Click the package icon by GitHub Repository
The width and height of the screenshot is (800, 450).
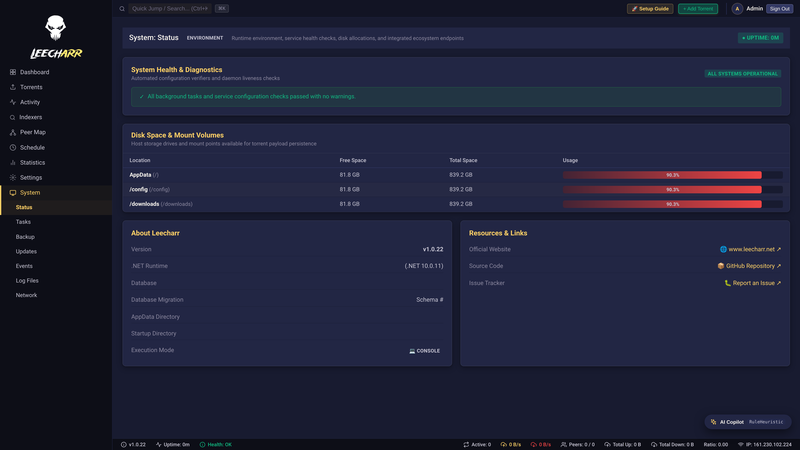(720, 266)
